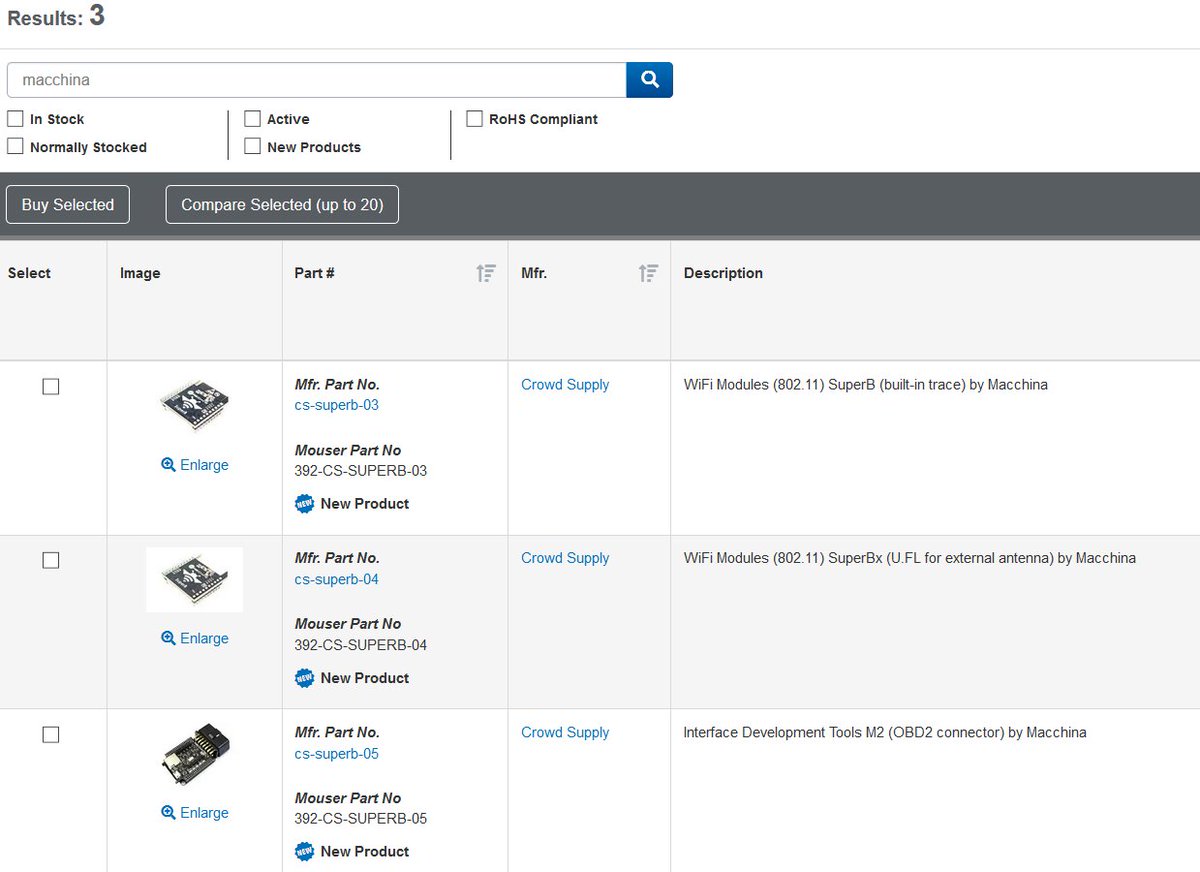Enlarge the cs-superb-05 product image

click(195, 813)
